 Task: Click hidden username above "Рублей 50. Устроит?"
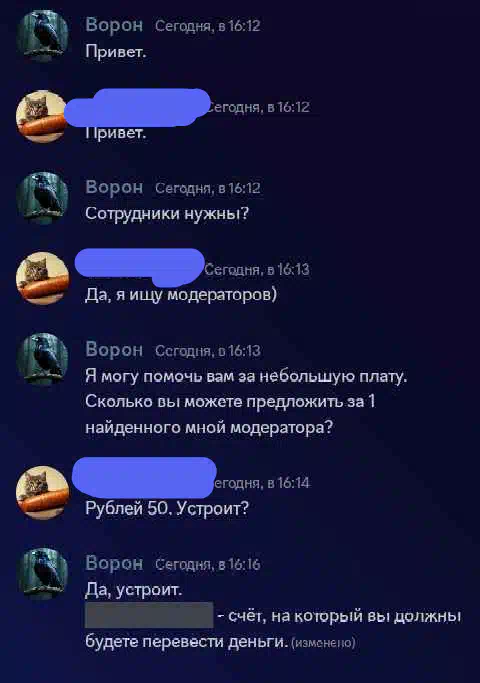click(x=144, y=478)
